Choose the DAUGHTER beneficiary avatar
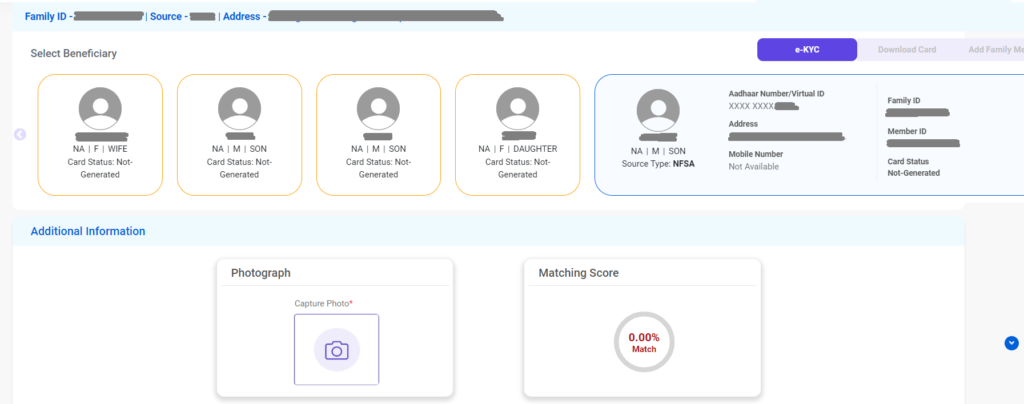The width and height of the screenshot is (1024, 404). point(517,108)
